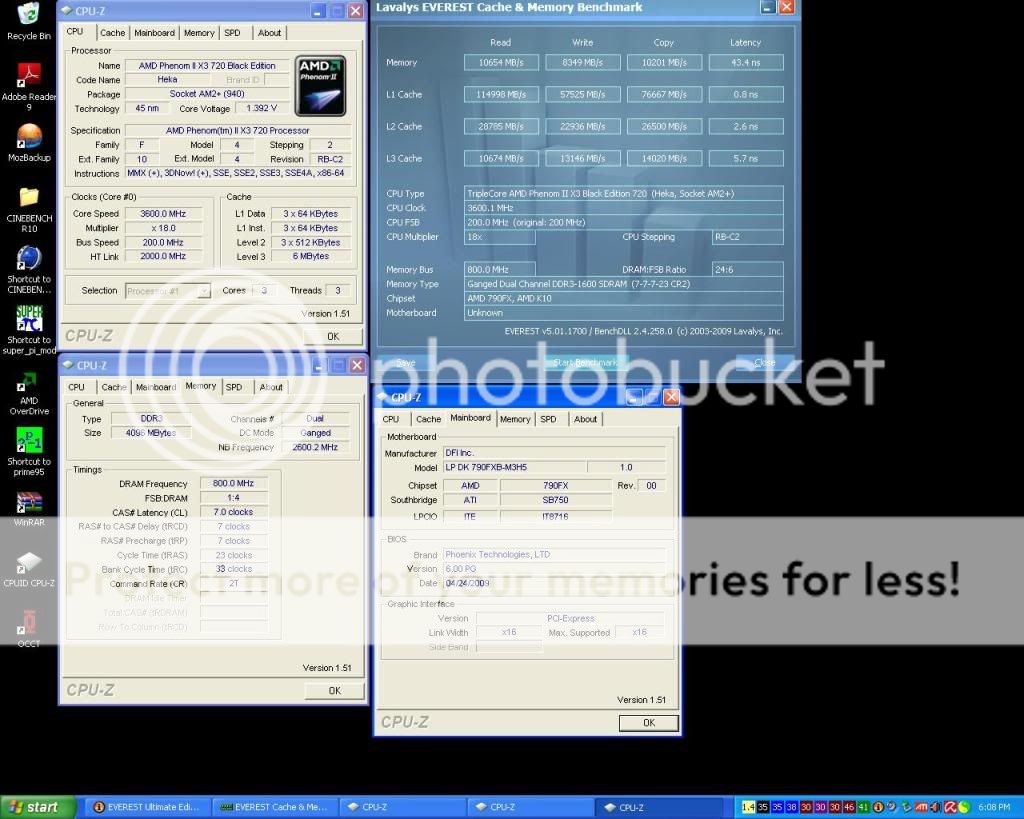Switch to CPU tab in CPU-Z timings window
The image size is (1024, 819).
76,387
